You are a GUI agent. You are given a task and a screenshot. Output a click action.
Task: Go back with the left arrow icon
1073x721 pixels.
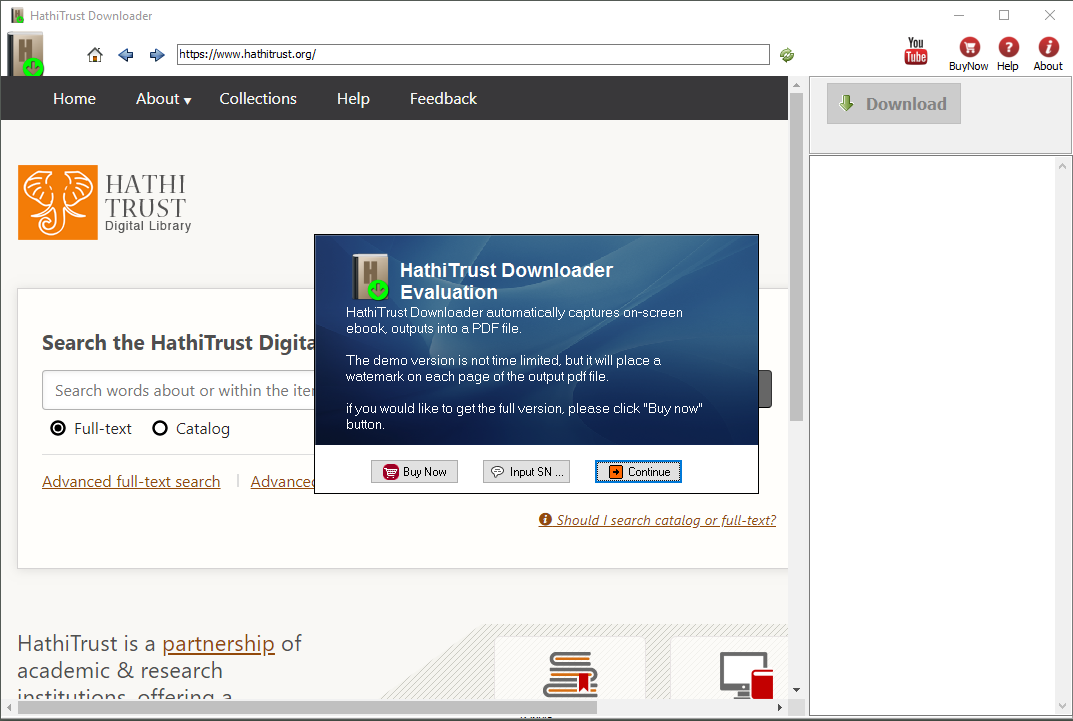[126, 55]
